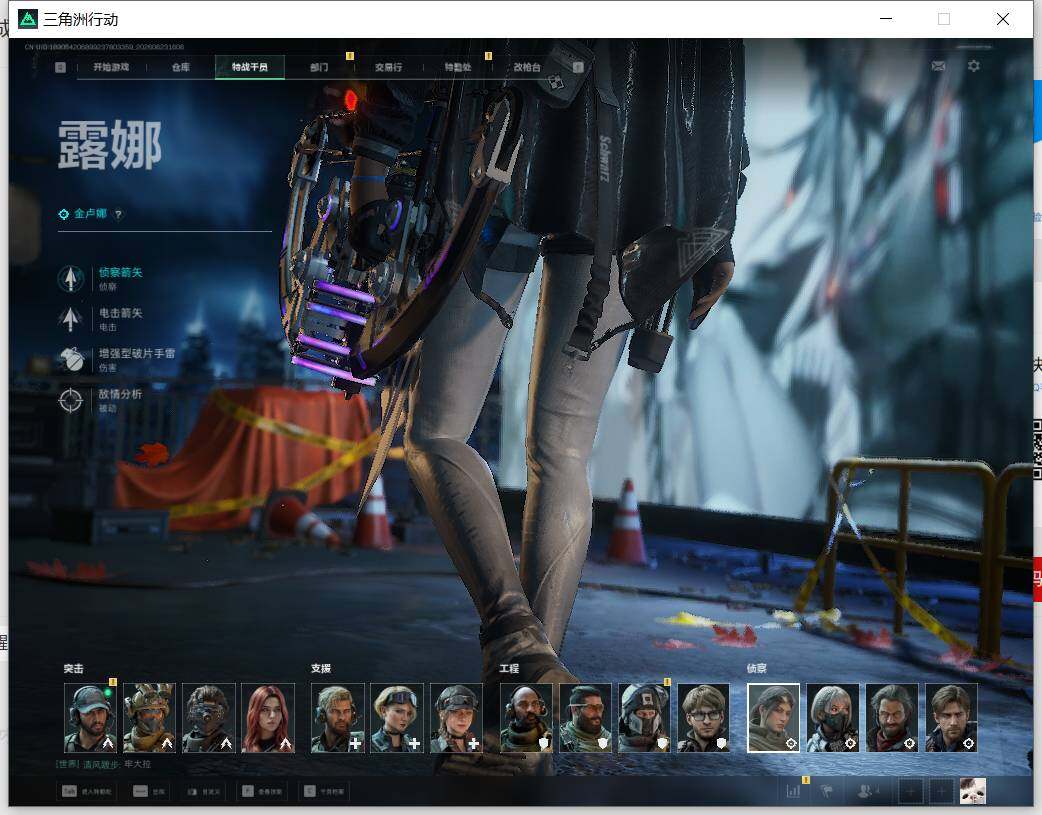Select the 支援 operator with black helmet
Screen dimensions: 1042x815
(456, 718)
